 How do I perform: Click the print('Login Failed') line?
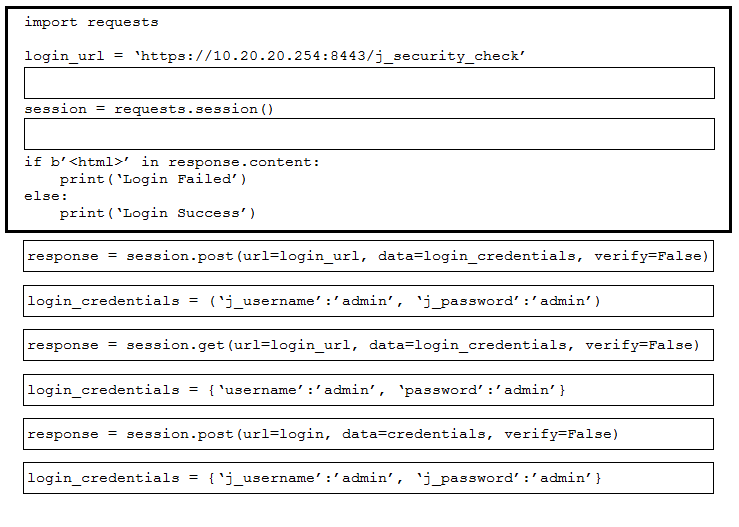coord(153,179)
